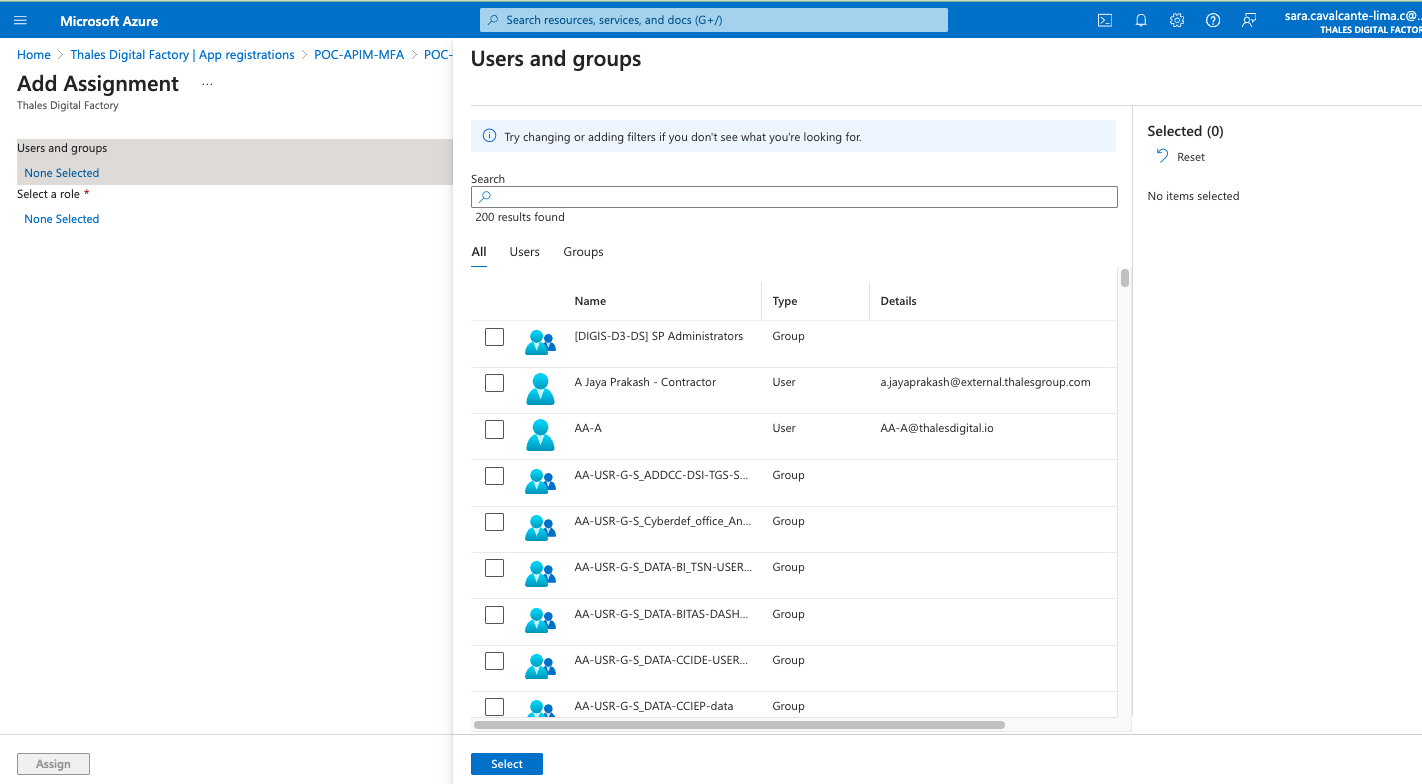Click the row name AA-USR-G-S_DATA-CCIEP-data

(x=654, y=706)
